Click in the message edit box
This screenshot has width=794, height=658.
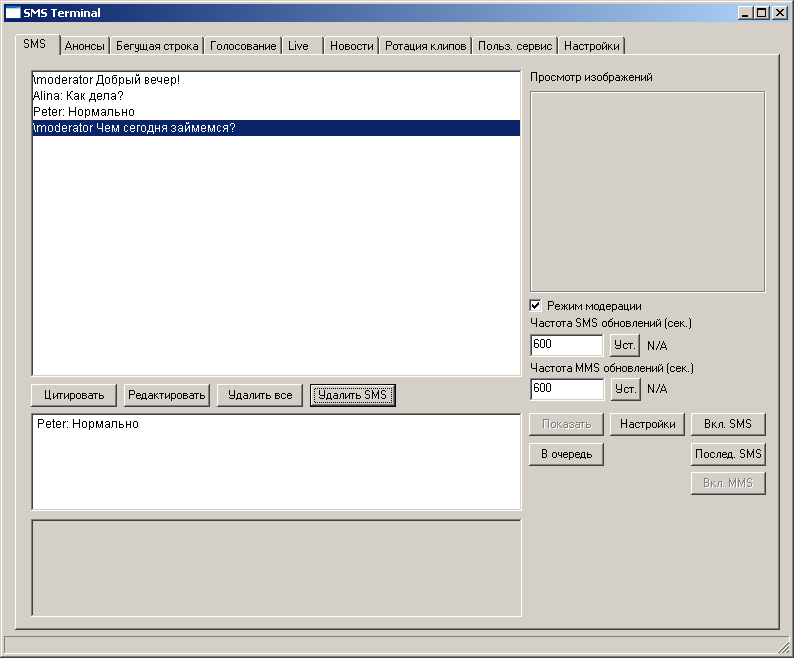pos(276,462)
